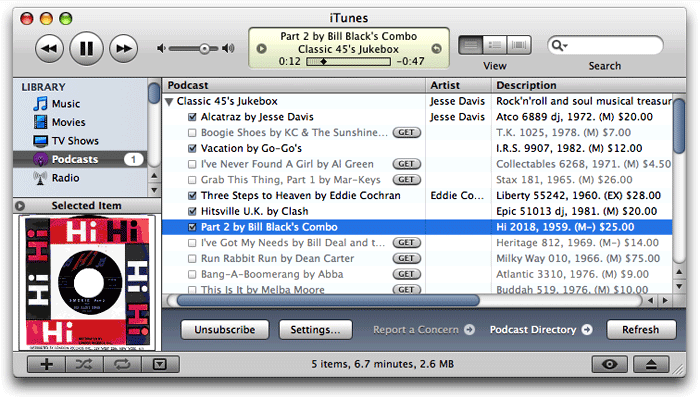Click the arrow icon right of Classic 45's Jukebox

point(436,49)
